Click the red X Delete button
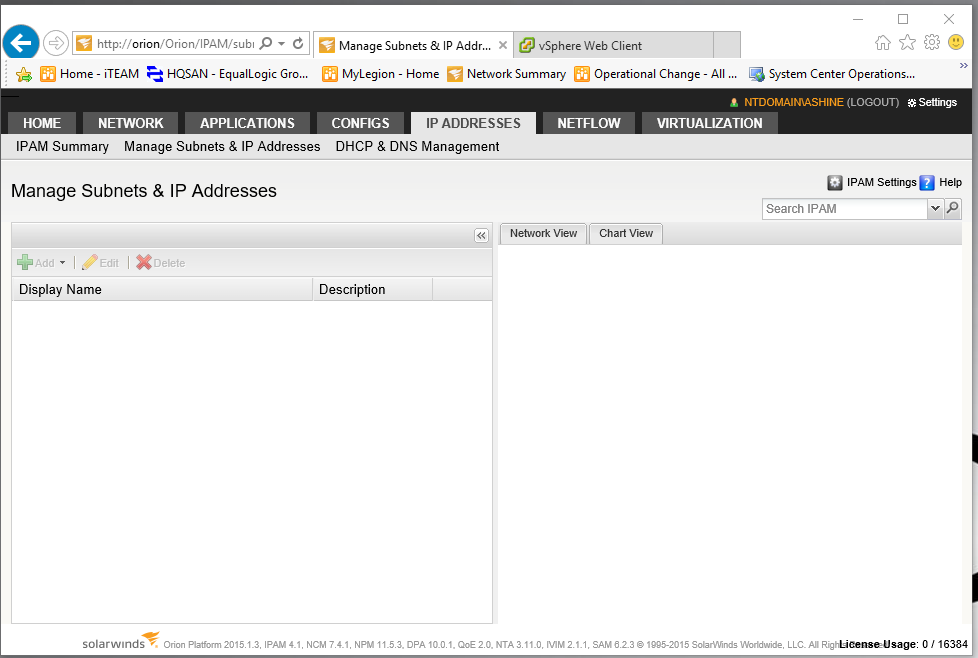This screenshot has width=978, height=658. point(160,263)
